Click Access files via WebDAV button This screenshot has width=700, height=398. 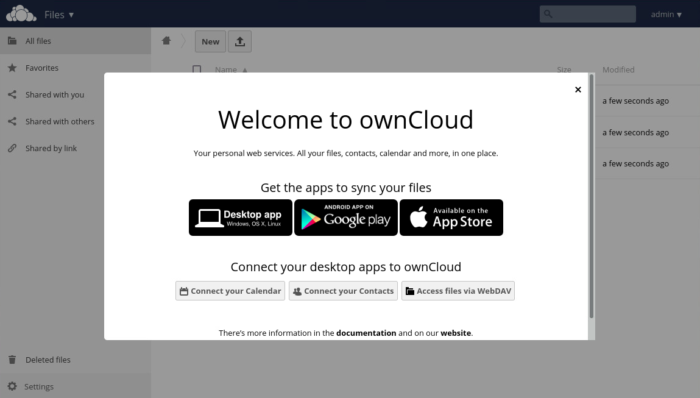pos(458,291)
